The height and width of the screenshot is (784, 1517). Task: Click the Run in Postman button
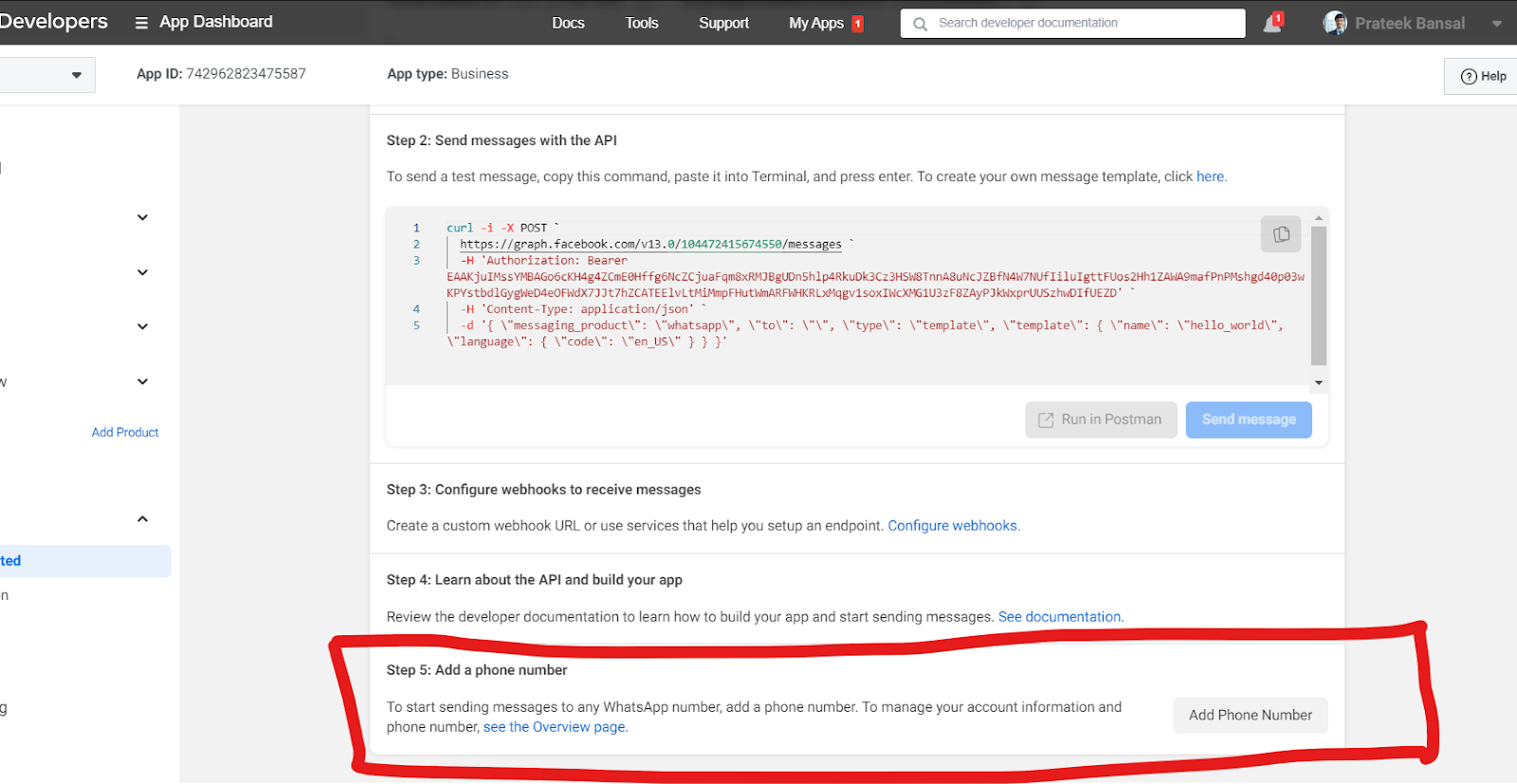pos(1101,419)
